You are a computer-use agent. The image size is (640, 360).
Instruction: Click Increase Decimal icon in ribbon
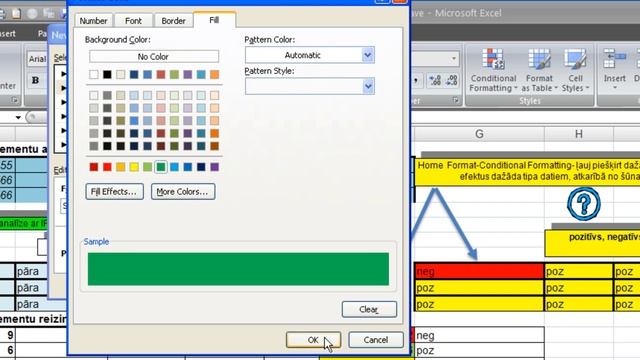[x=435, y=80]
